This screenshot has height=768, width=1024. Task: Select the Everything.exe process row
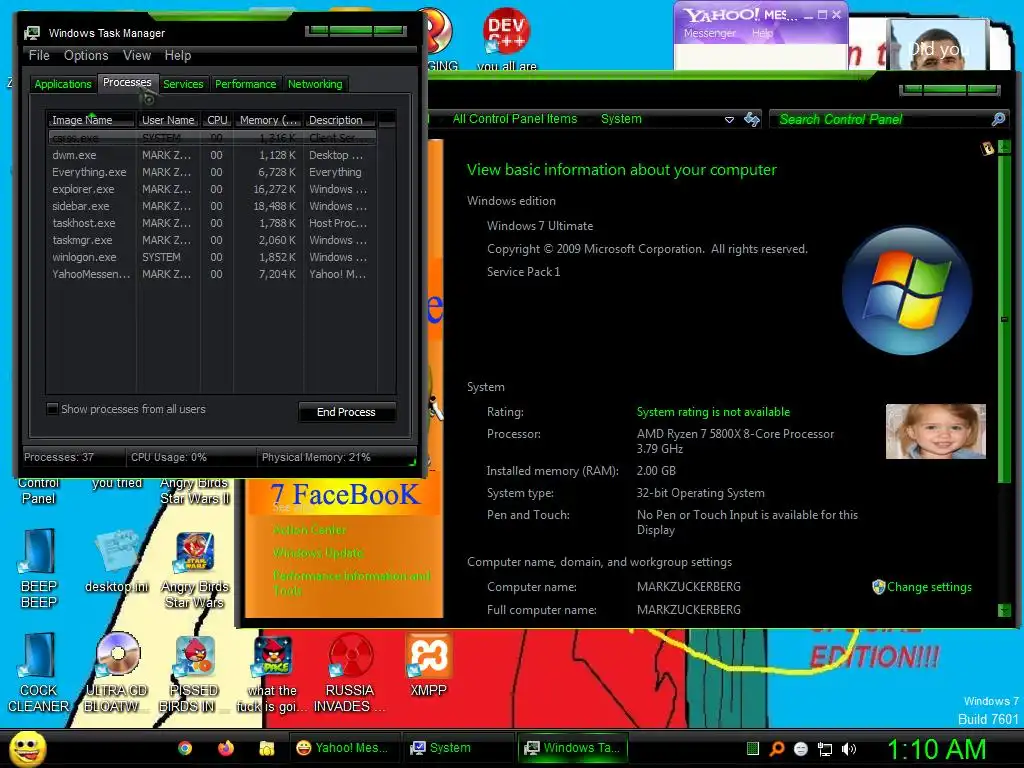point(212,172)
